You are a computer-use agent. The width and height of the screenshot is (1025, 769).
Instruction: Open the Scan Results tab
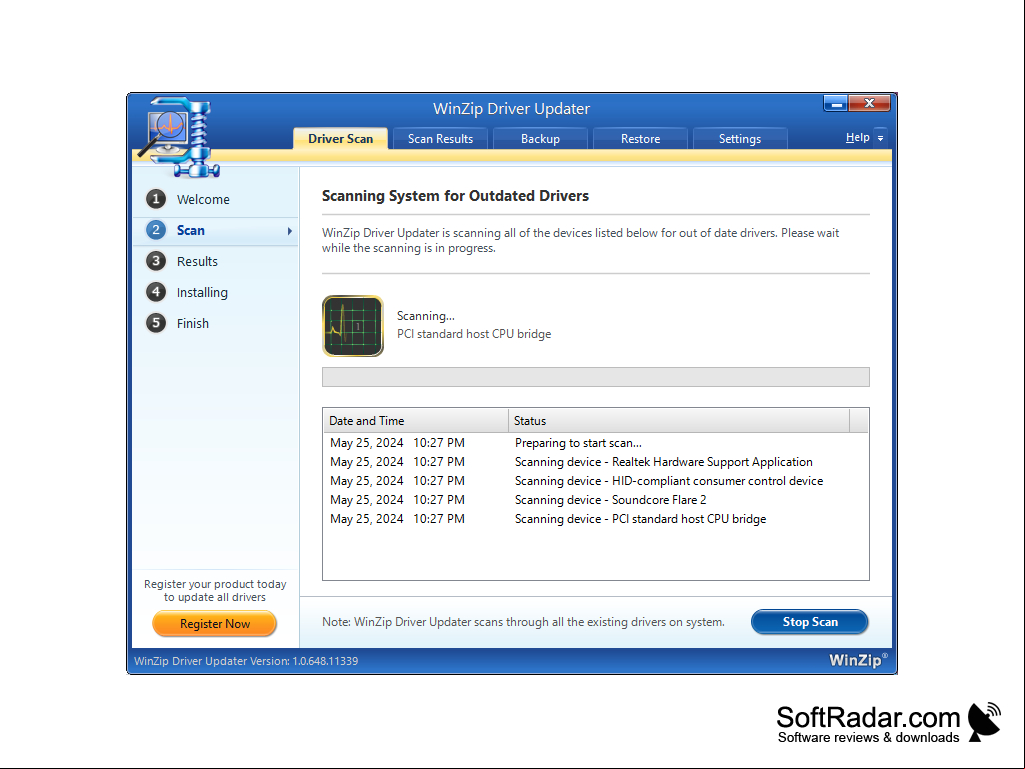pos(441,139)
